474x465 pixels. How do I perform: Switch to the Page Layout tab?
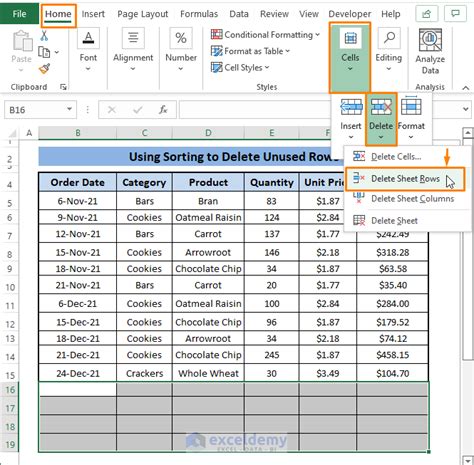point(143,14)
